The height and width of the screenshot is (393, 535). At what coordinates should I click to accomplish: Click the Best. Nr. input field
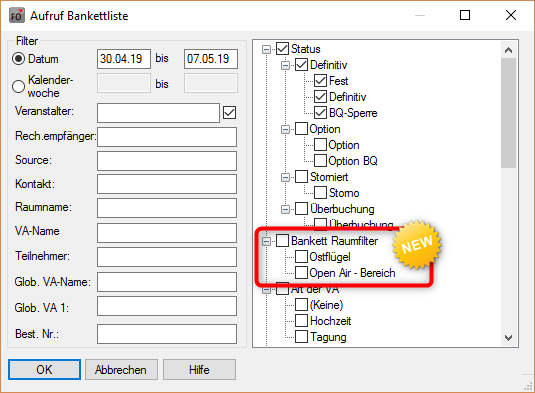(x=167, y=334)
